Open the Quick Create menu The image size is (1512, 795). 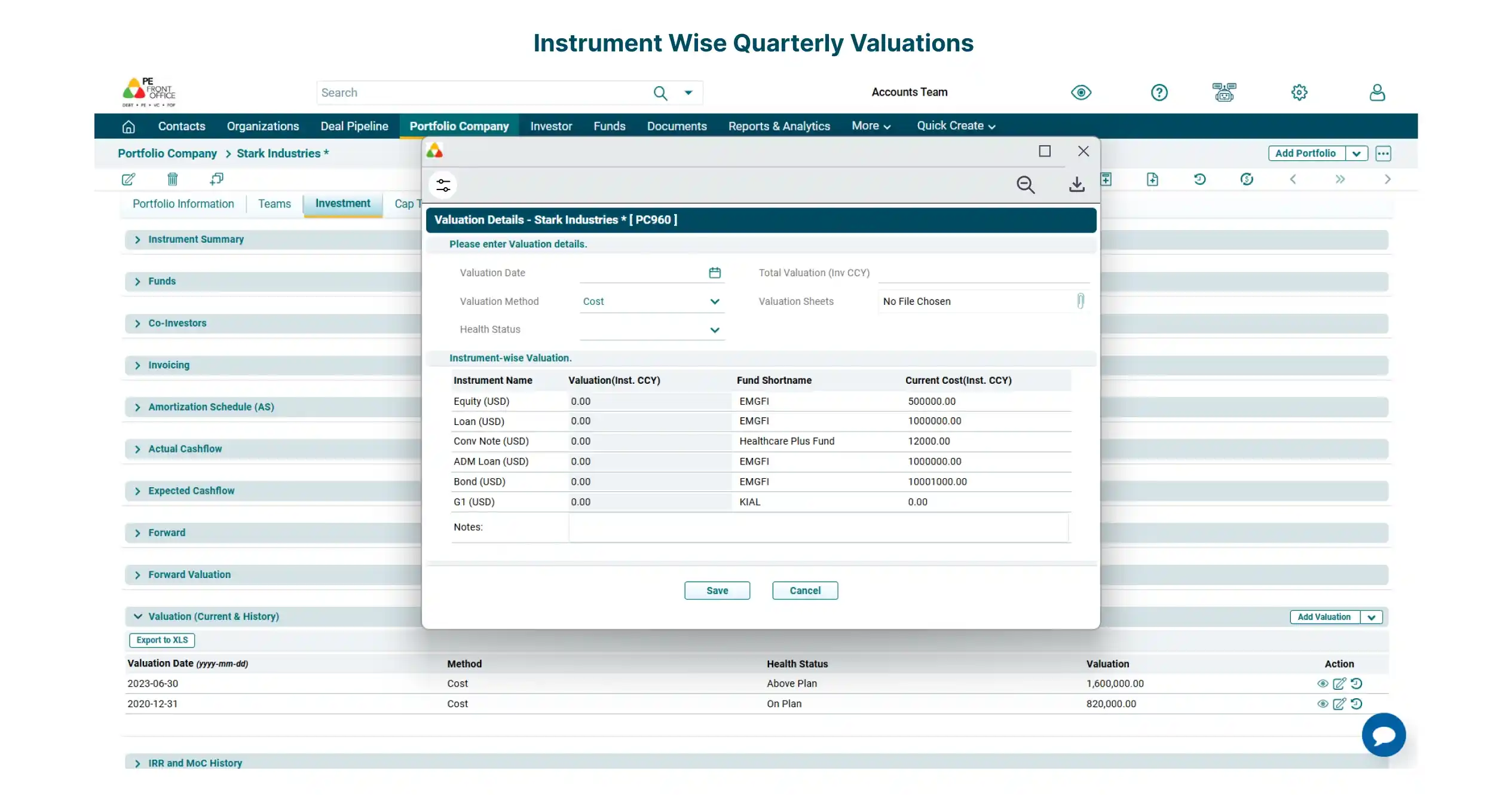[956, 126]
